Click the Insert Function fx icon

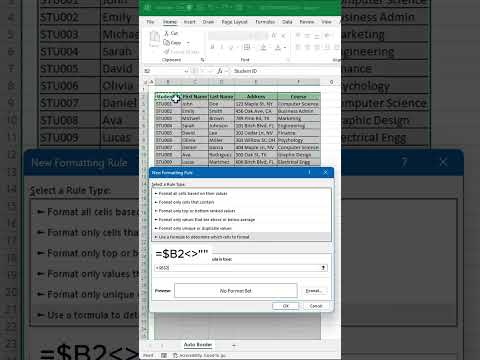point(219,71)
